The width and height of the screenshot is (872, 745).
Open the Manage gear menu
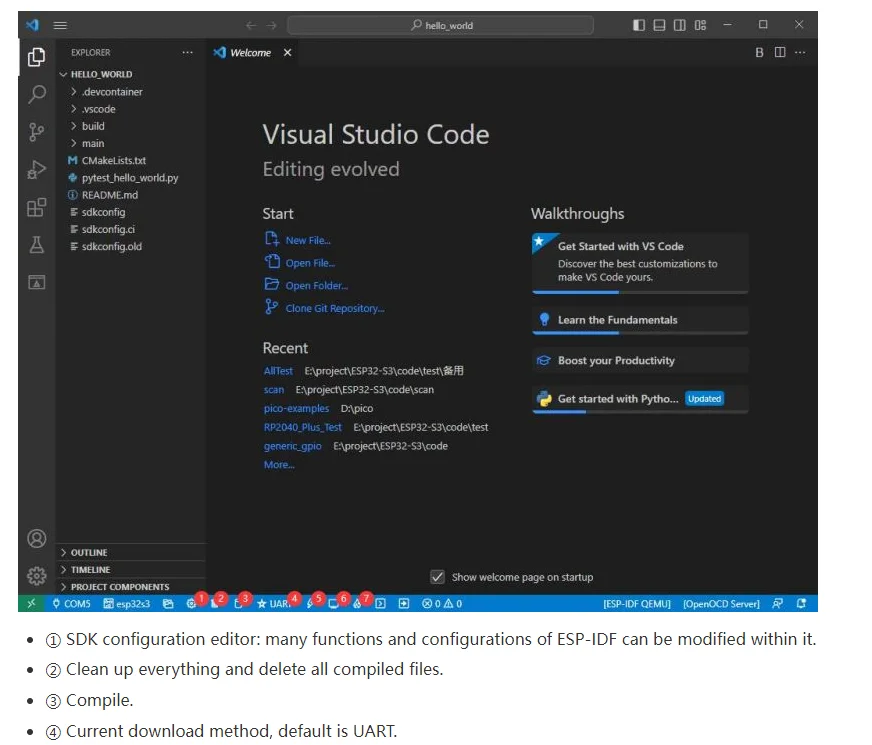[37, 575]
